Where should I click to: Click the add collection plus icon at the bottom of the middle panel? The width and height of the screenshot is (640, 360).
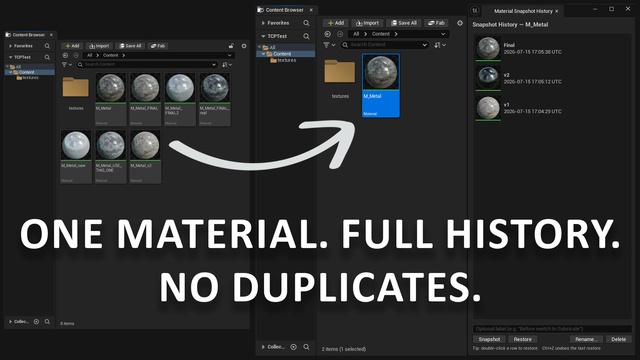coord(293,347)
